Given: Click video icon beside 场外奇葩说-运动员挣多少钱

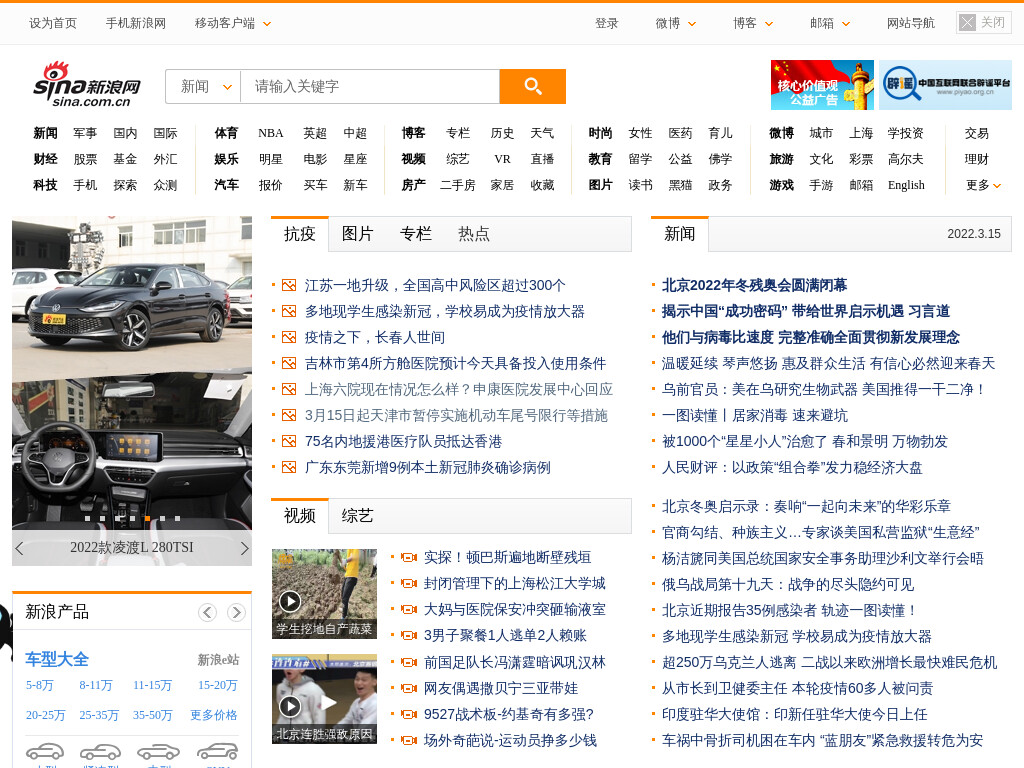Looking at the screenshot, I should click(x=409, y=741).
